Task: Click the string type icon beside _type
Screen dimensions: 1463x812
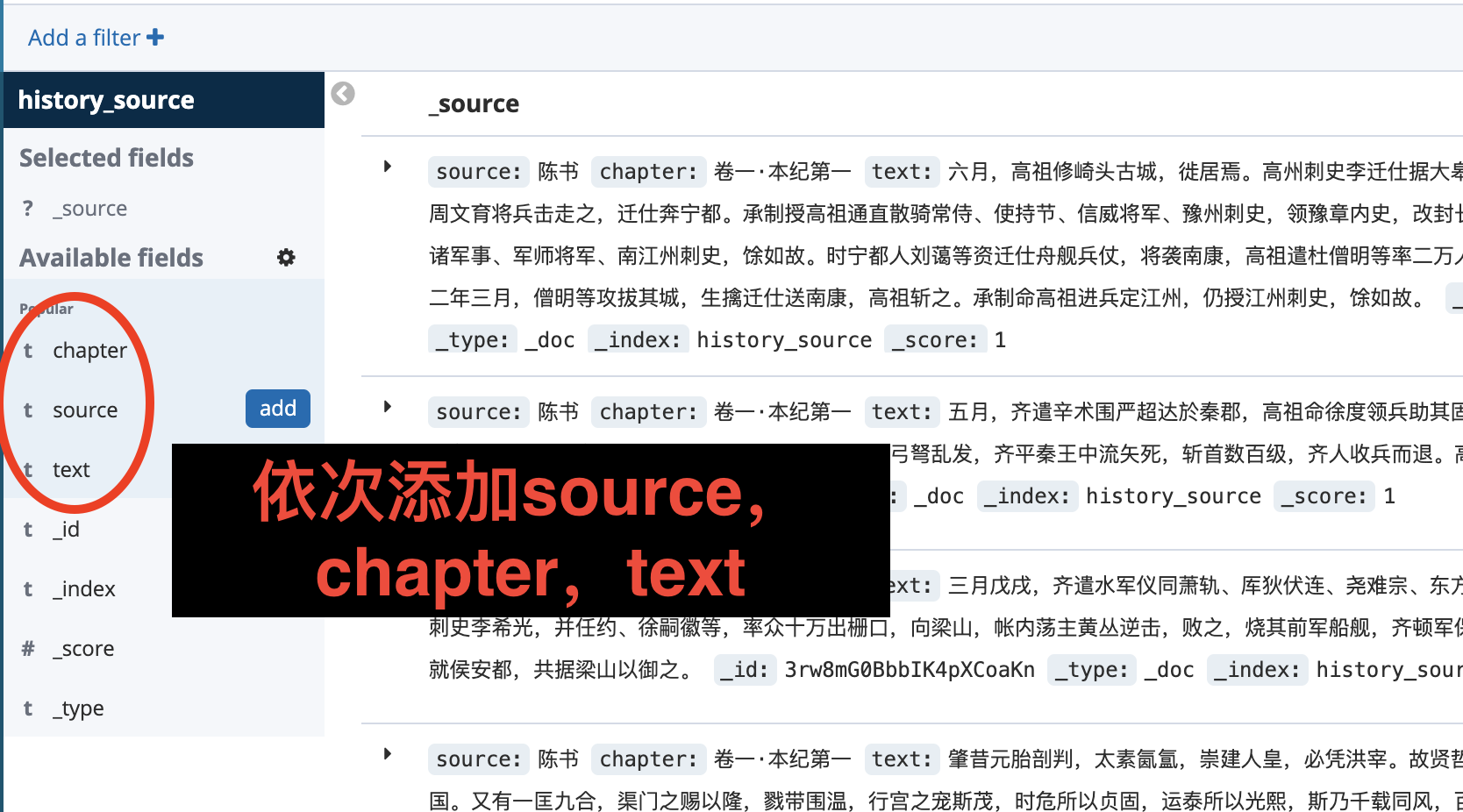Action: tap(28, 709)
